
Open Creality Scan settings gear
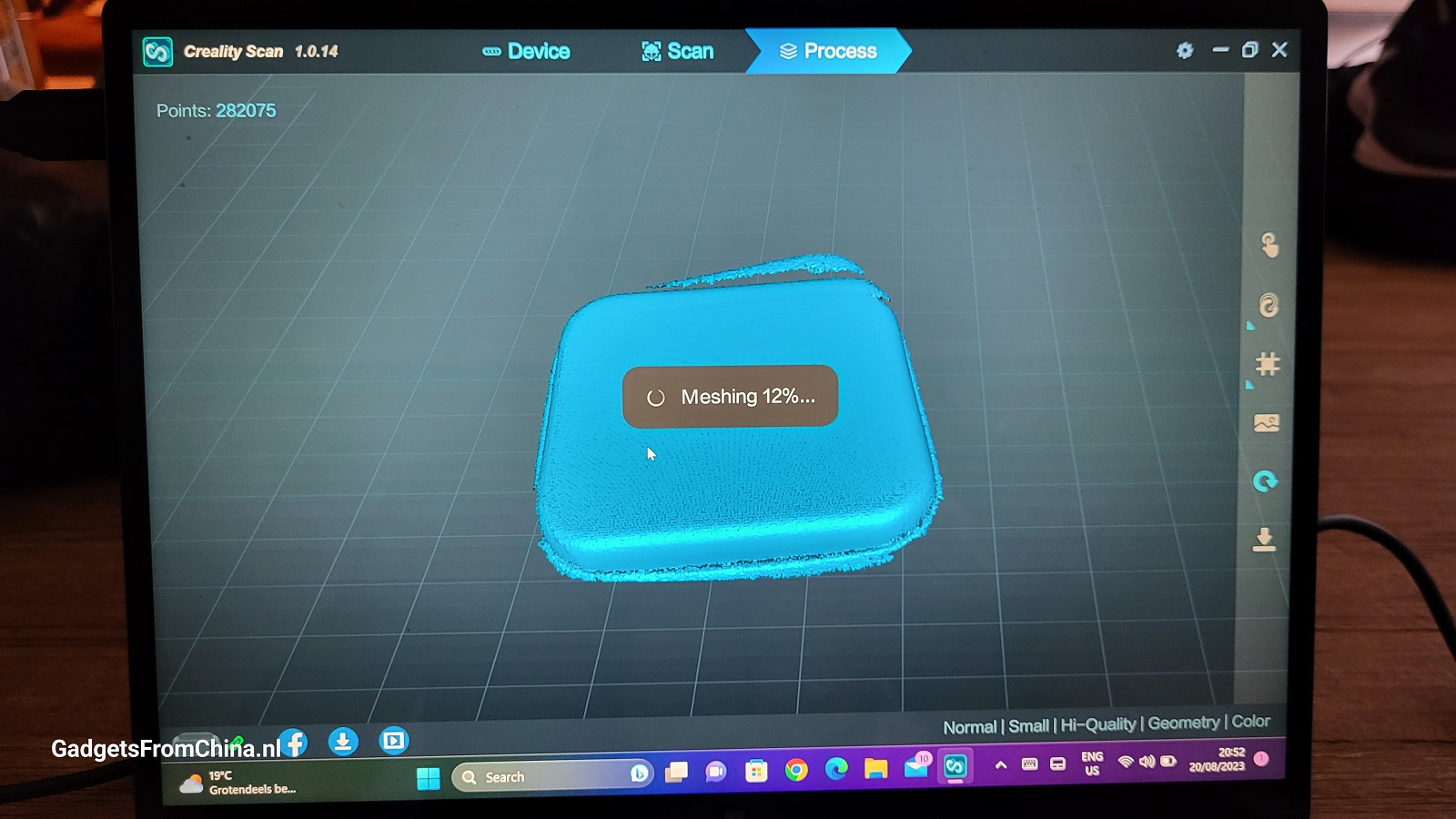1185,50
